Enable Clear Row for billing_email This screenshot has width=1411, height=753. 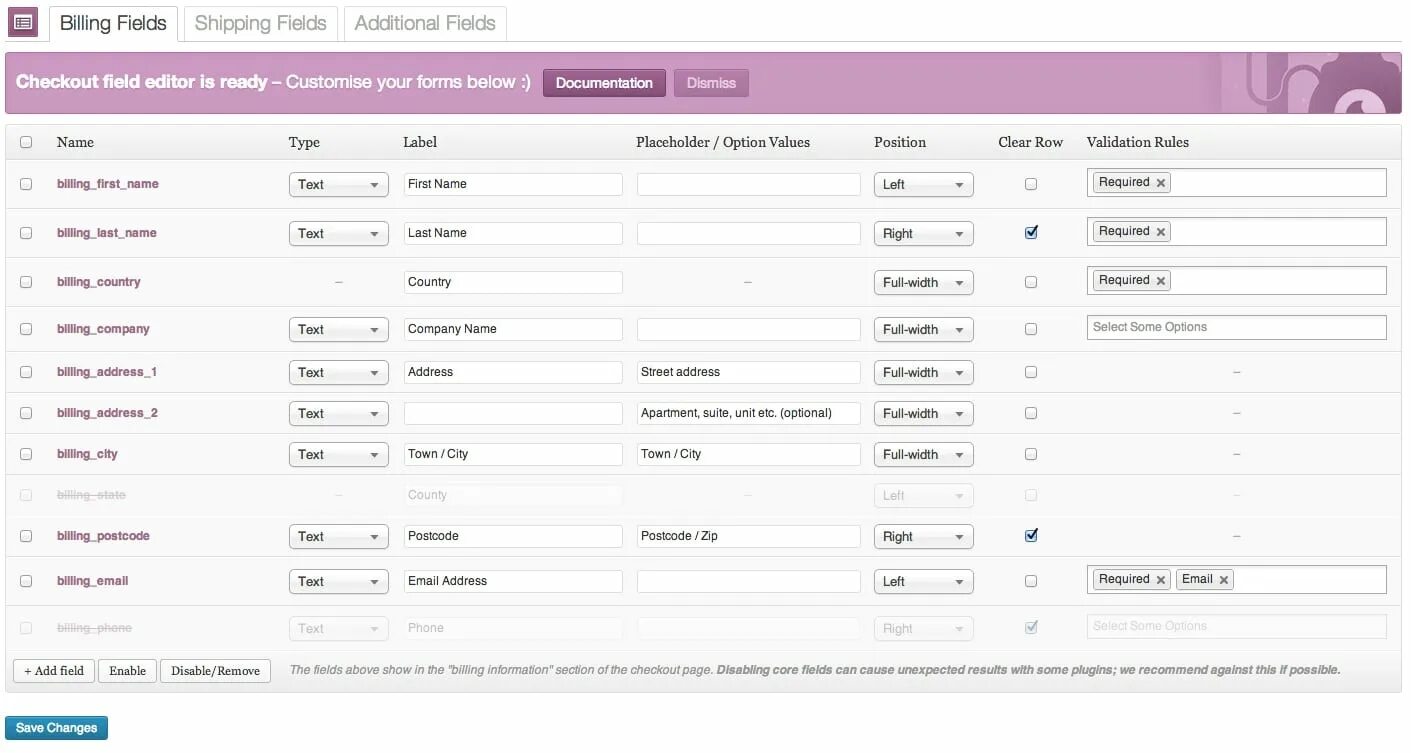coord(1031,581)
